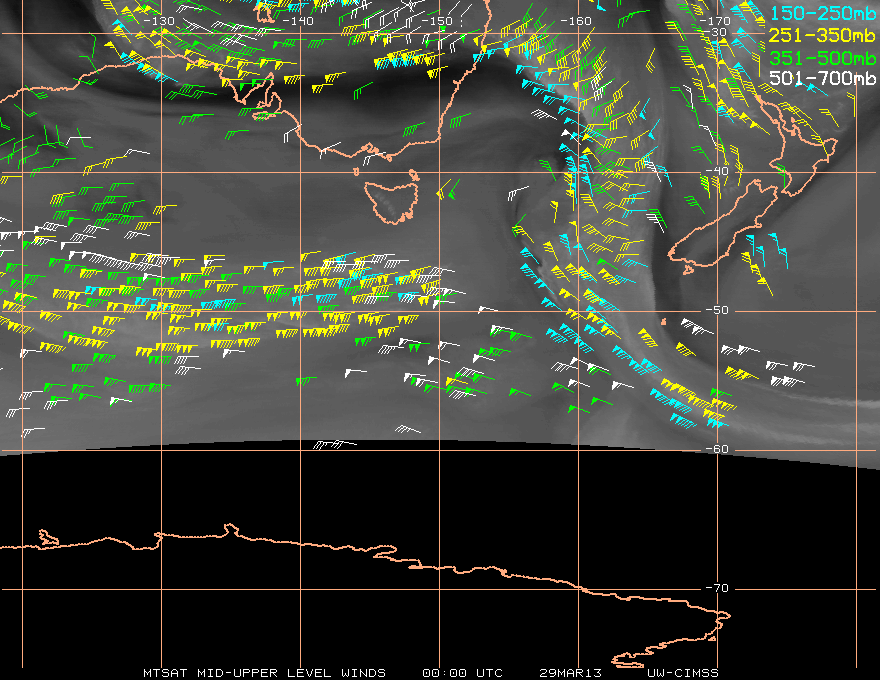
Task: Click the cyan 150-250mb legend entry
Action: tap(823, 13)
